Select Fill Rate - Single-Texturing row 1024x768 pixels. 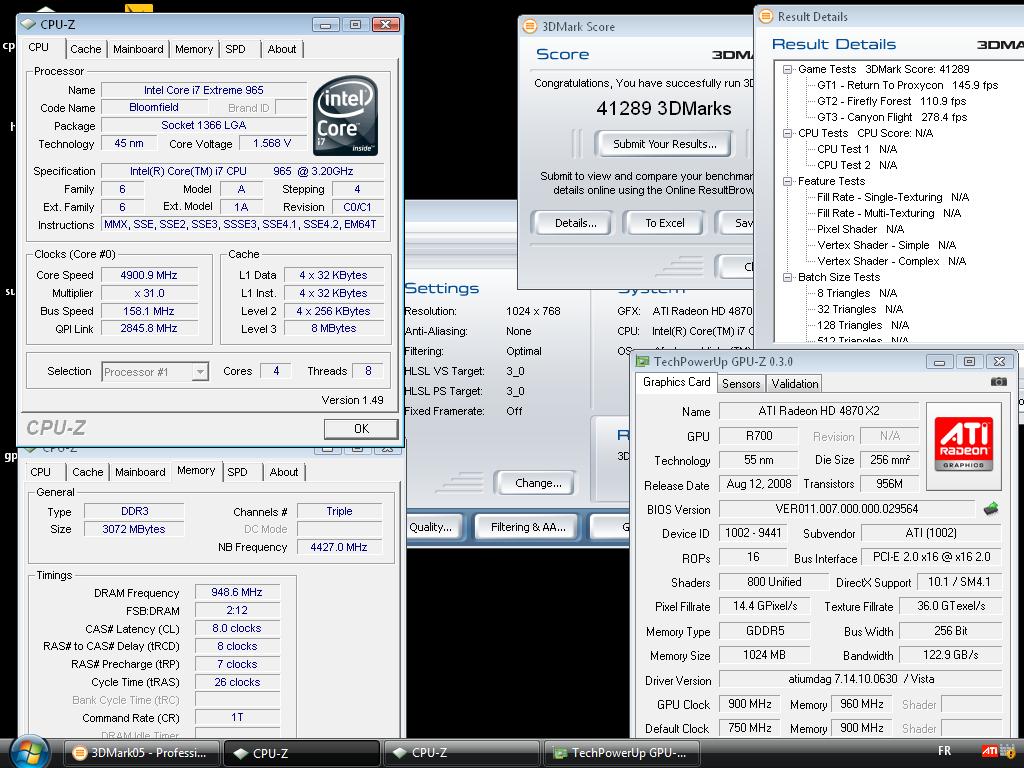pos(893,197)
